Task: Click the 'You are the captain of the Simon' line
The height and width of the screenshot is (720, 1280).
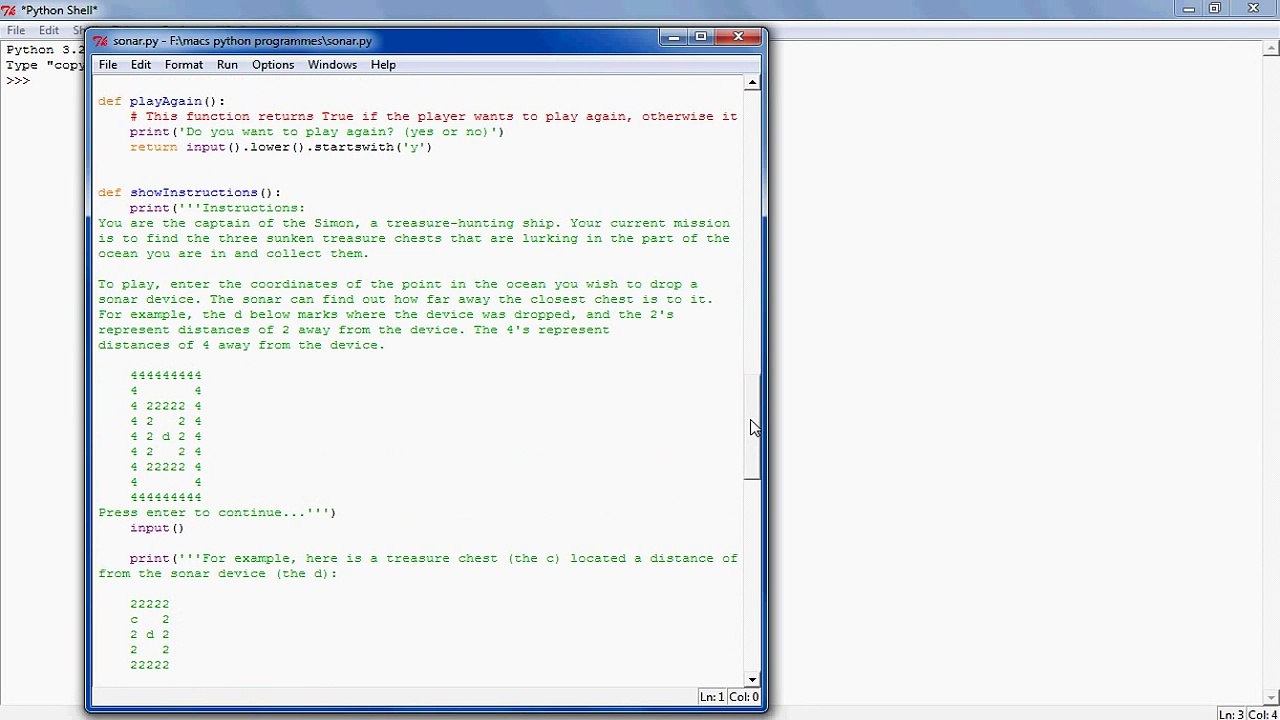Action: coord(414,223)
